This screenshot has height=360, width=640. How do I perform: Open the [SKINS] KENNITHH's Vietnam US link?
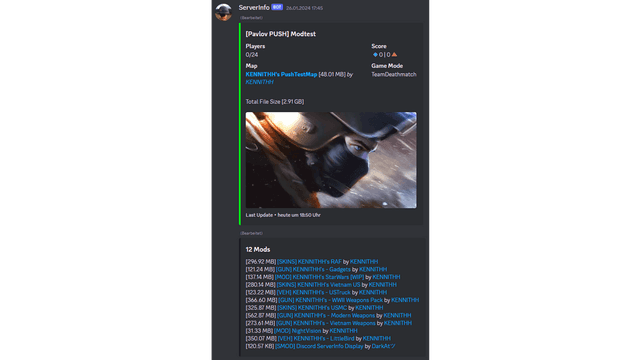pyautogui.click(x=318, y=285)
